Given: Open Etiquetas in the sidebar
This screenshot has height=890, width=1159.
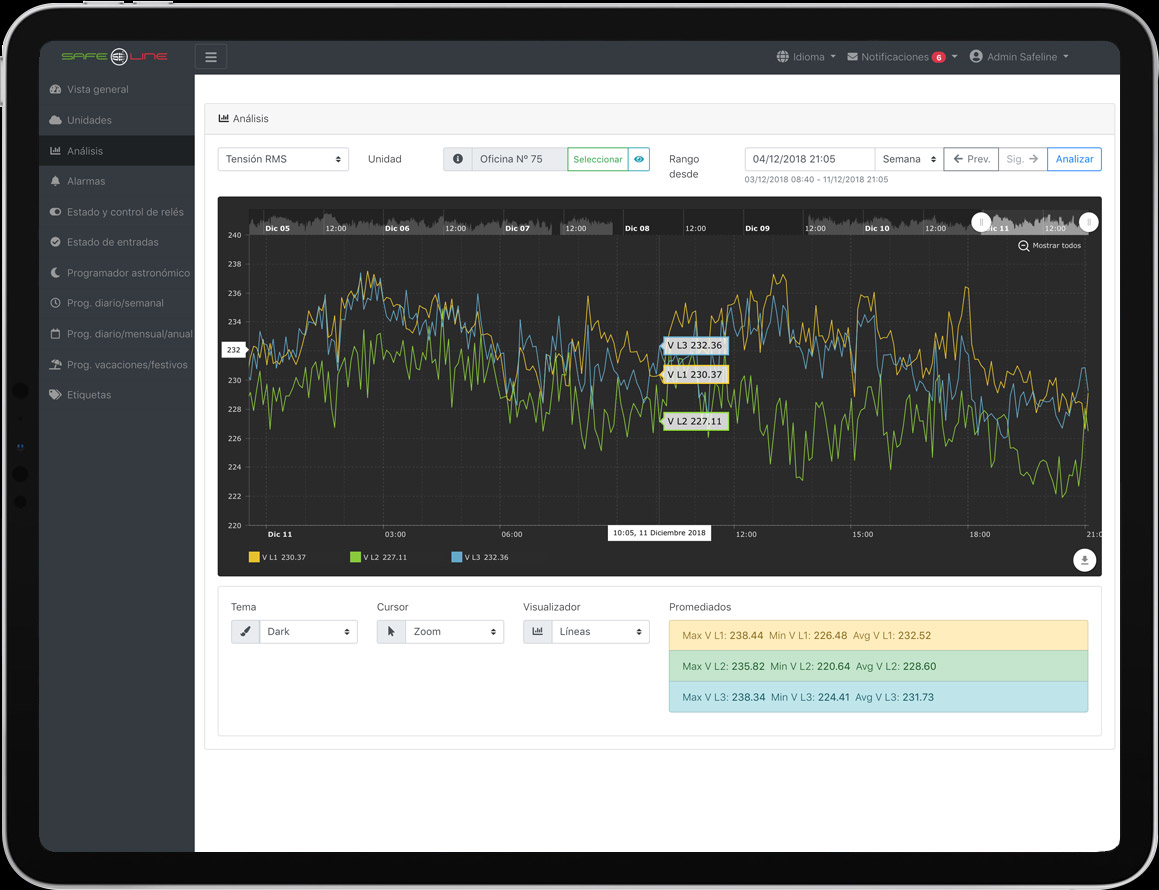Looking at the screenshot, I should pyautogui.click(x=117, y=395).
